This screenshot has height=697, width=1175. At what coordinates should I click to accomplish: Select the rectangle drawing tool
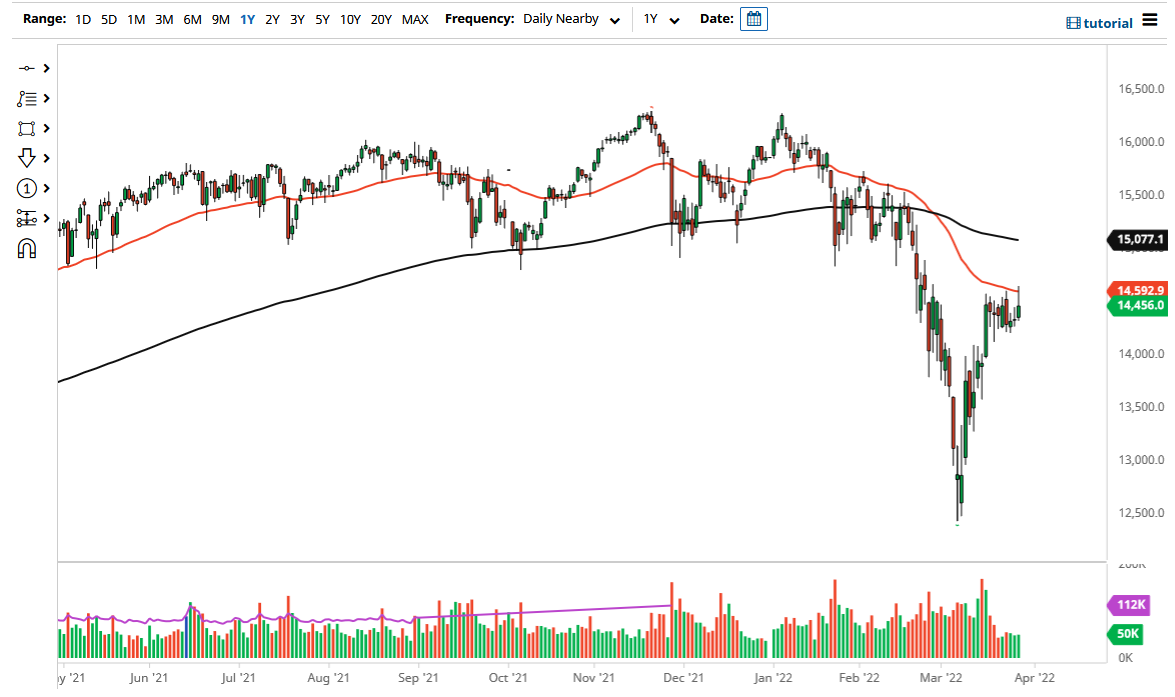coord(28,128)
